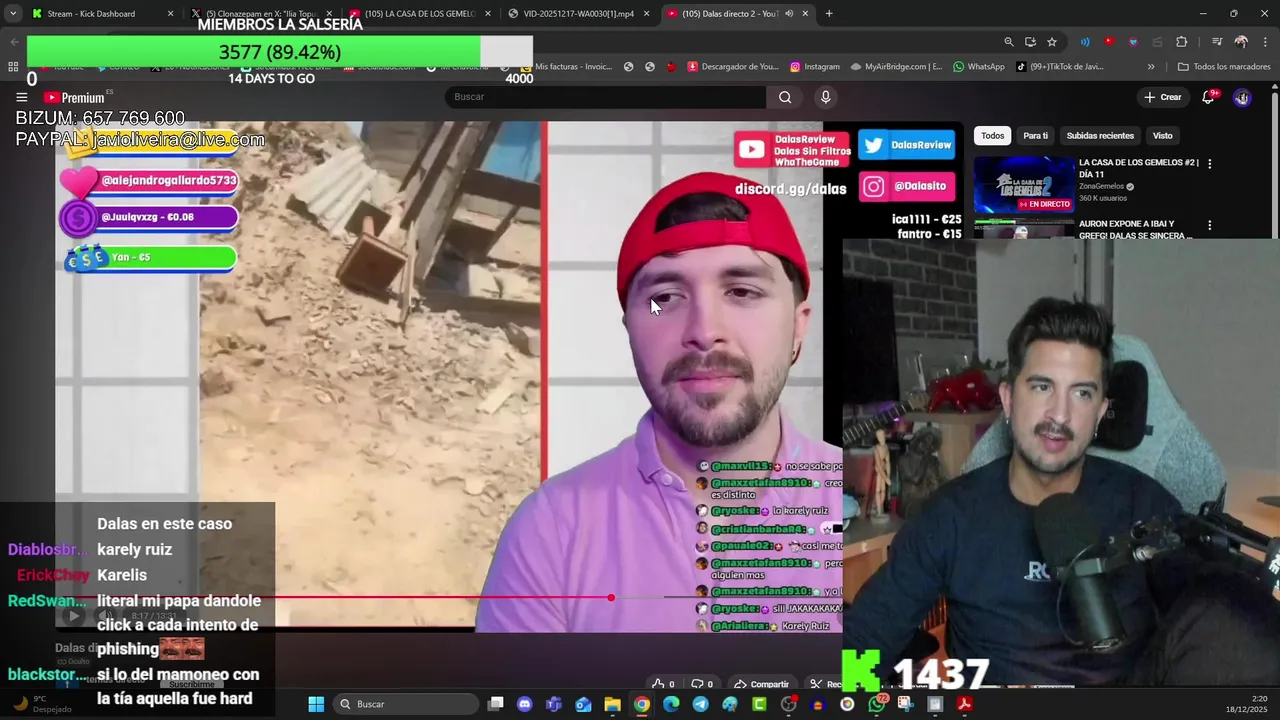Viewport: 1280px width, 720px height.
Task: Open the tab search dropdown arrow
Action: 13,14
